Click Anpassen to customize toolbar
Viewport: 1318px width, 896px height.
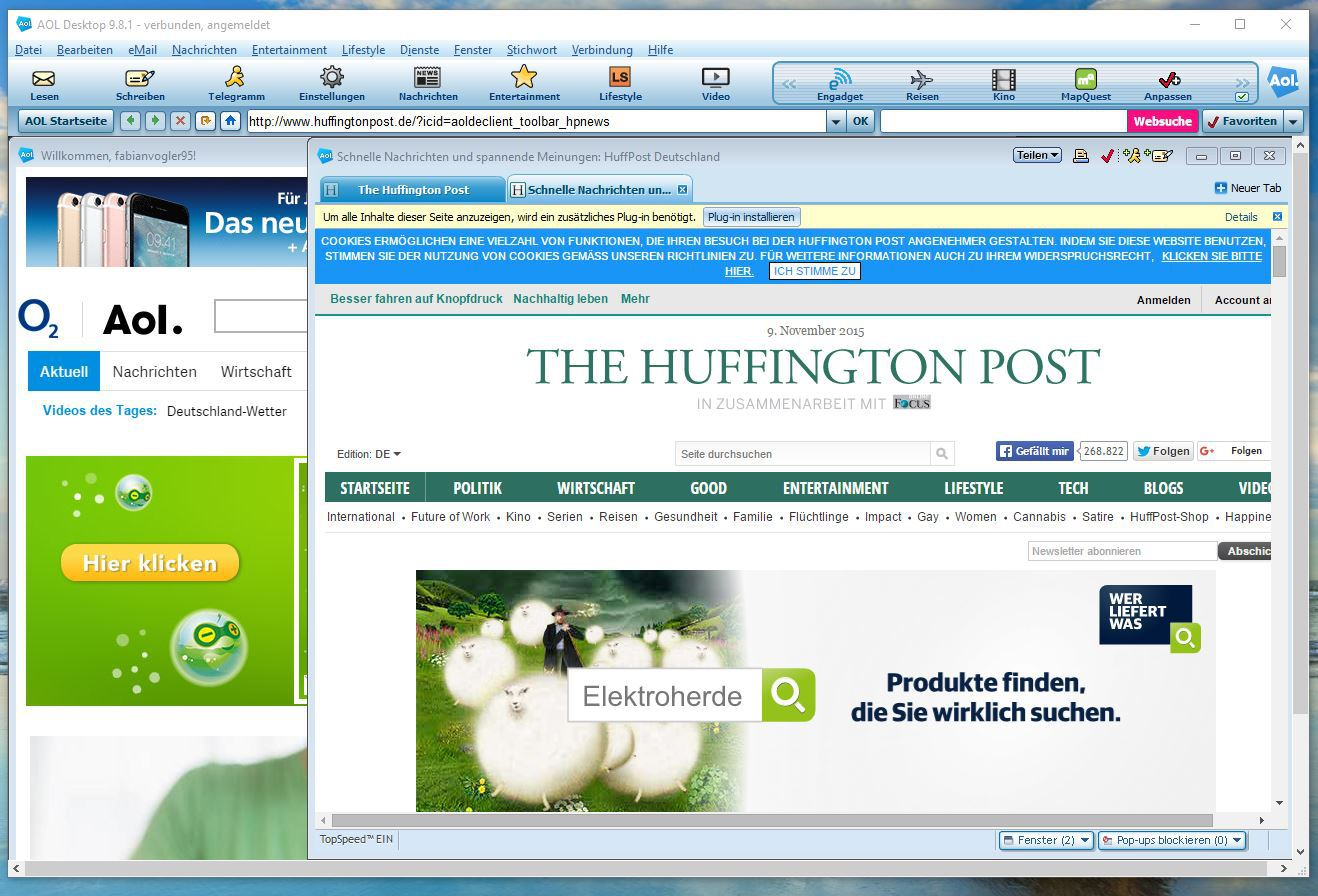coord(1168,85)
